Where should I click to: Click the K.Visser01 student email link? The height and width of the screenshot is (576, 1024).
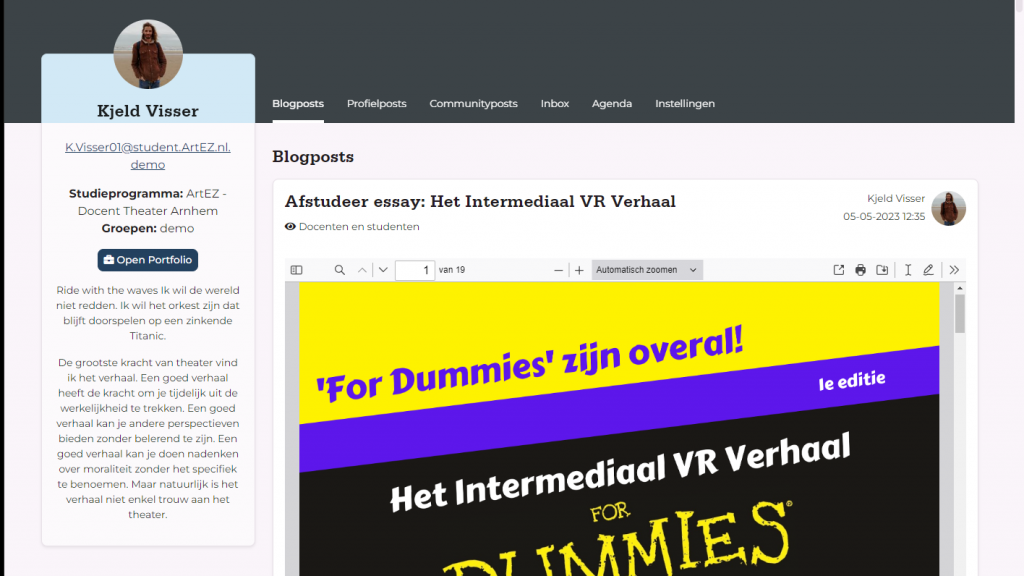[x=148, y=147]
